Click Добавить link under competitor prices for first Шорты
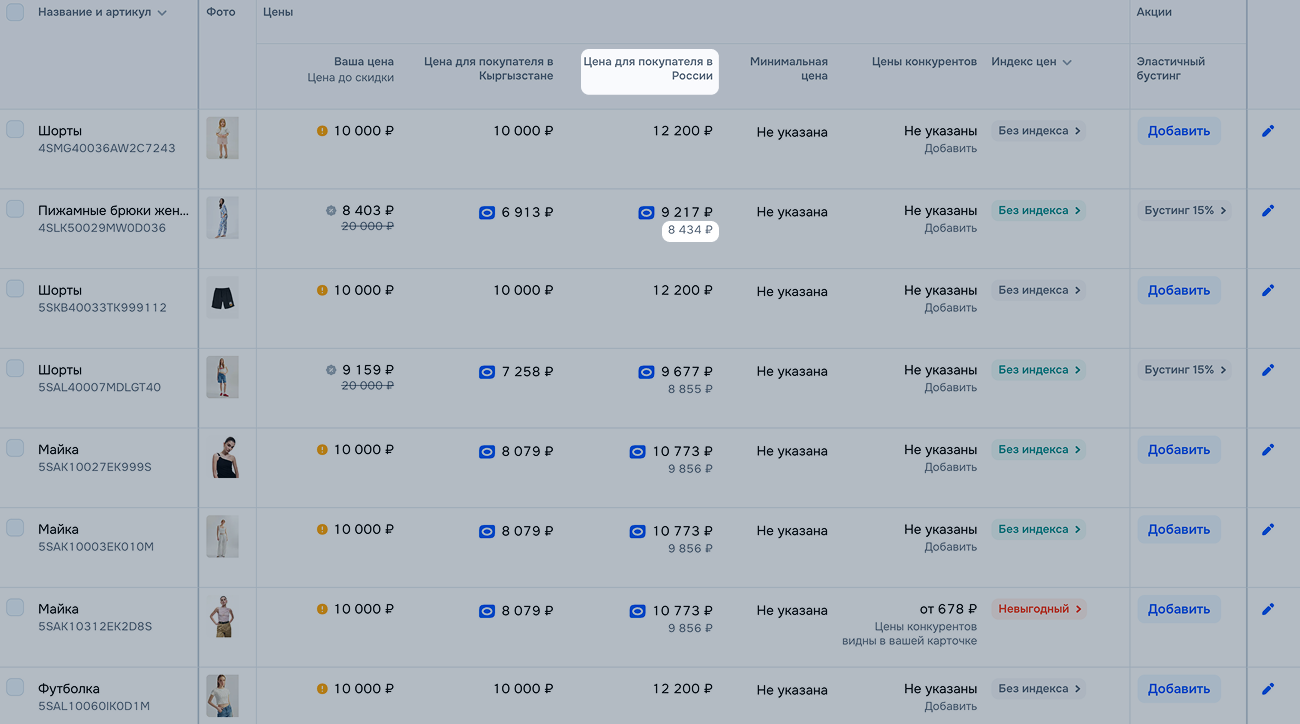Screen dimensions: 1300x724 [x=950, y=149]
